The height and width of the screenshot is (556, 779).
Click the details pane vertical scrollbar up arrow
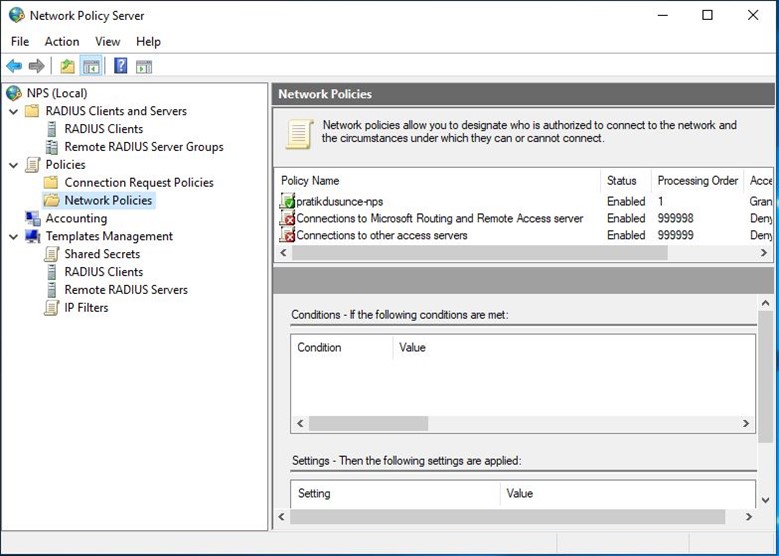[765, 303]
